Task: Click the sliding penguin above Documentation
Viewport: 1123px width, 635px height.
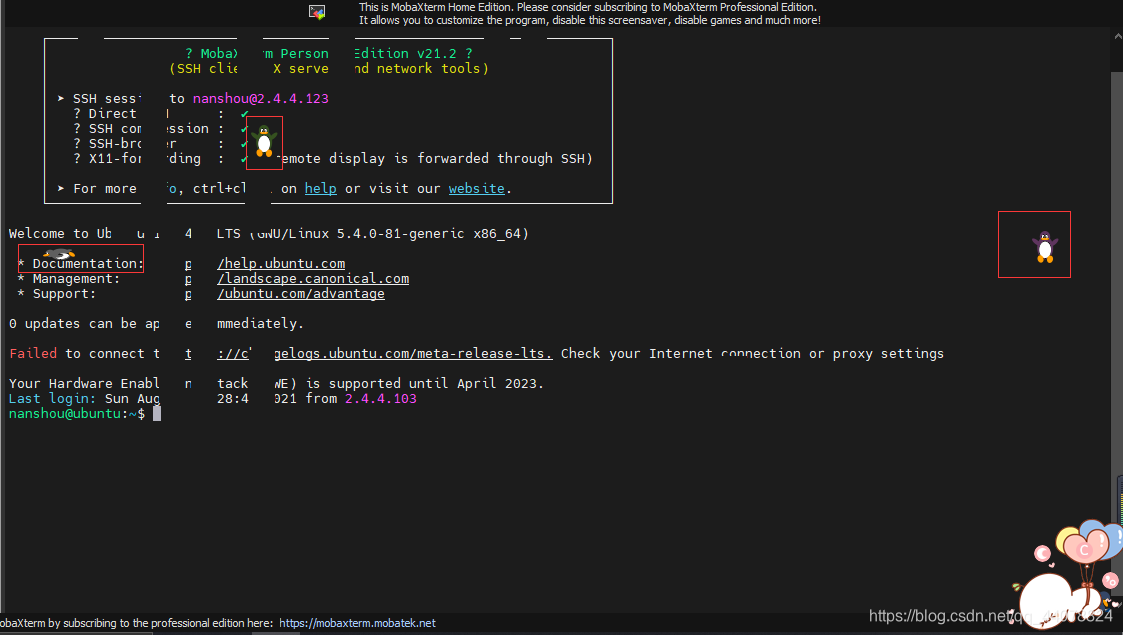Action: [59, 253]
